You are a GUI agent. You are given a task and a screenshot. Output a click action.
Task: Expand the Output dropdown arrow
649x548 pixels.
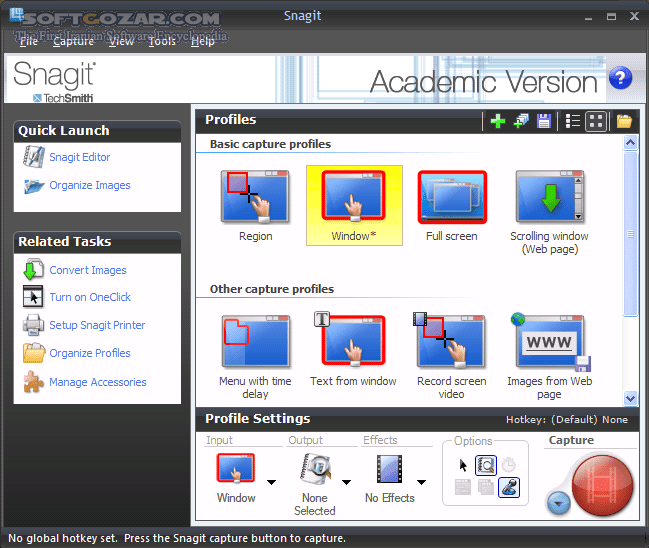click(x=346, y=482)
